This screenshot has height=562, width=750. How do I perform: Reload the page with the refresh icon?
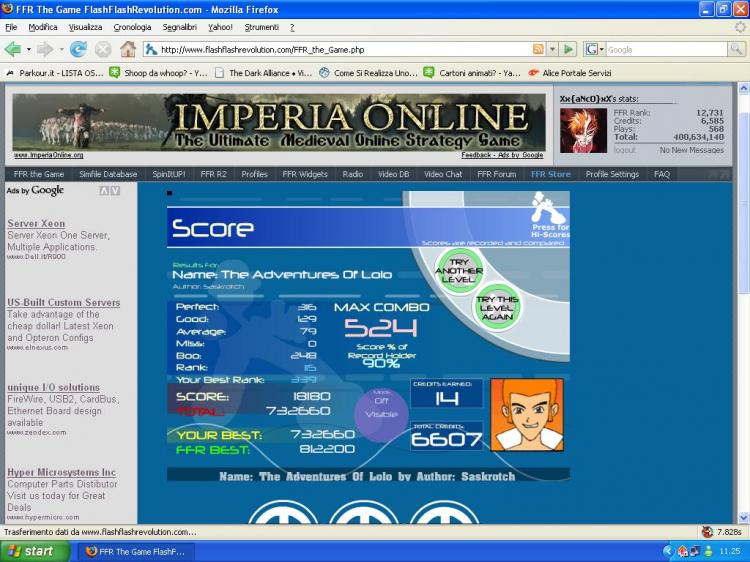click(78, 49)
